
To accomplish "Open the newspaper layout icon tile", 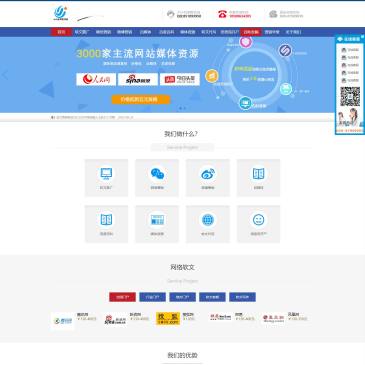I will click(157, 224).
